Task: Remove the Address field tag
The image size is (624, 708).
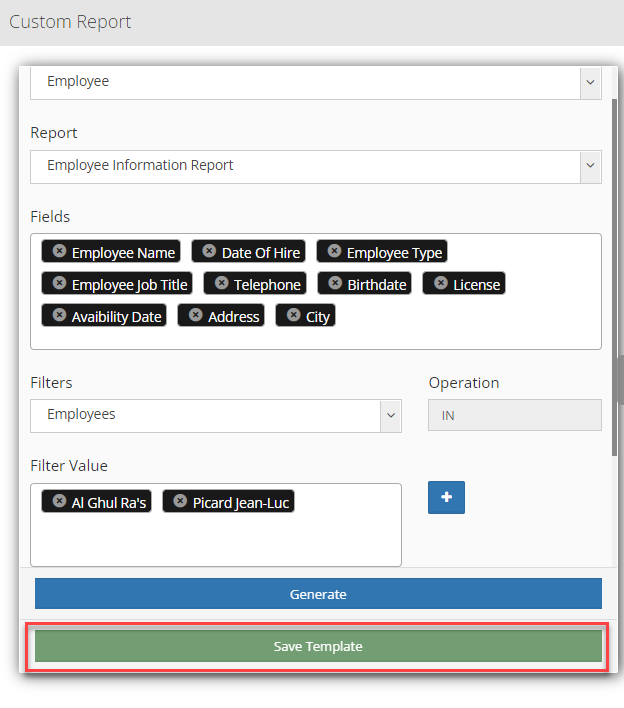Action: pos(195,315)
